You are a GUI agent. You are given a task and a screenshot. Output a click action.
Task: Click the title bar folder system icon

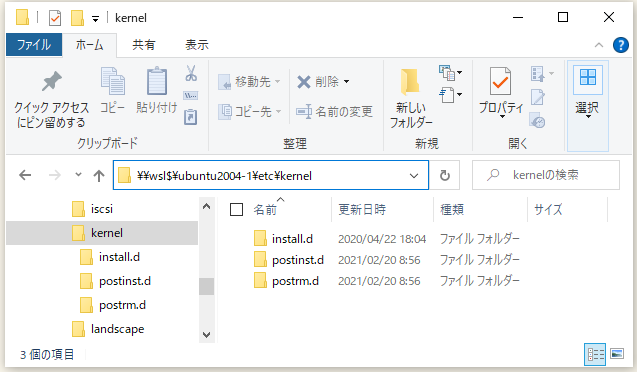pyautogui.click(x=22, y=17)
